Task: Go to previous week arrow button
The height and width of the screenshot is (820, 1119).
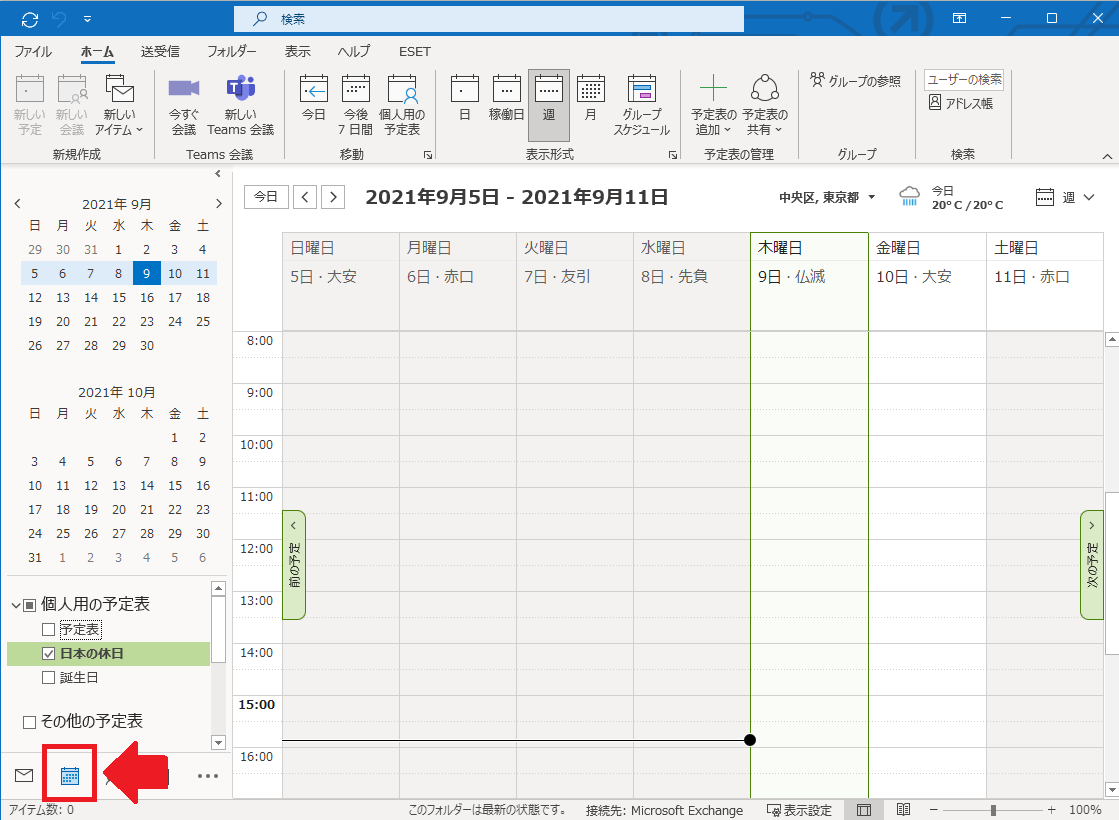Action: [305, 196]
